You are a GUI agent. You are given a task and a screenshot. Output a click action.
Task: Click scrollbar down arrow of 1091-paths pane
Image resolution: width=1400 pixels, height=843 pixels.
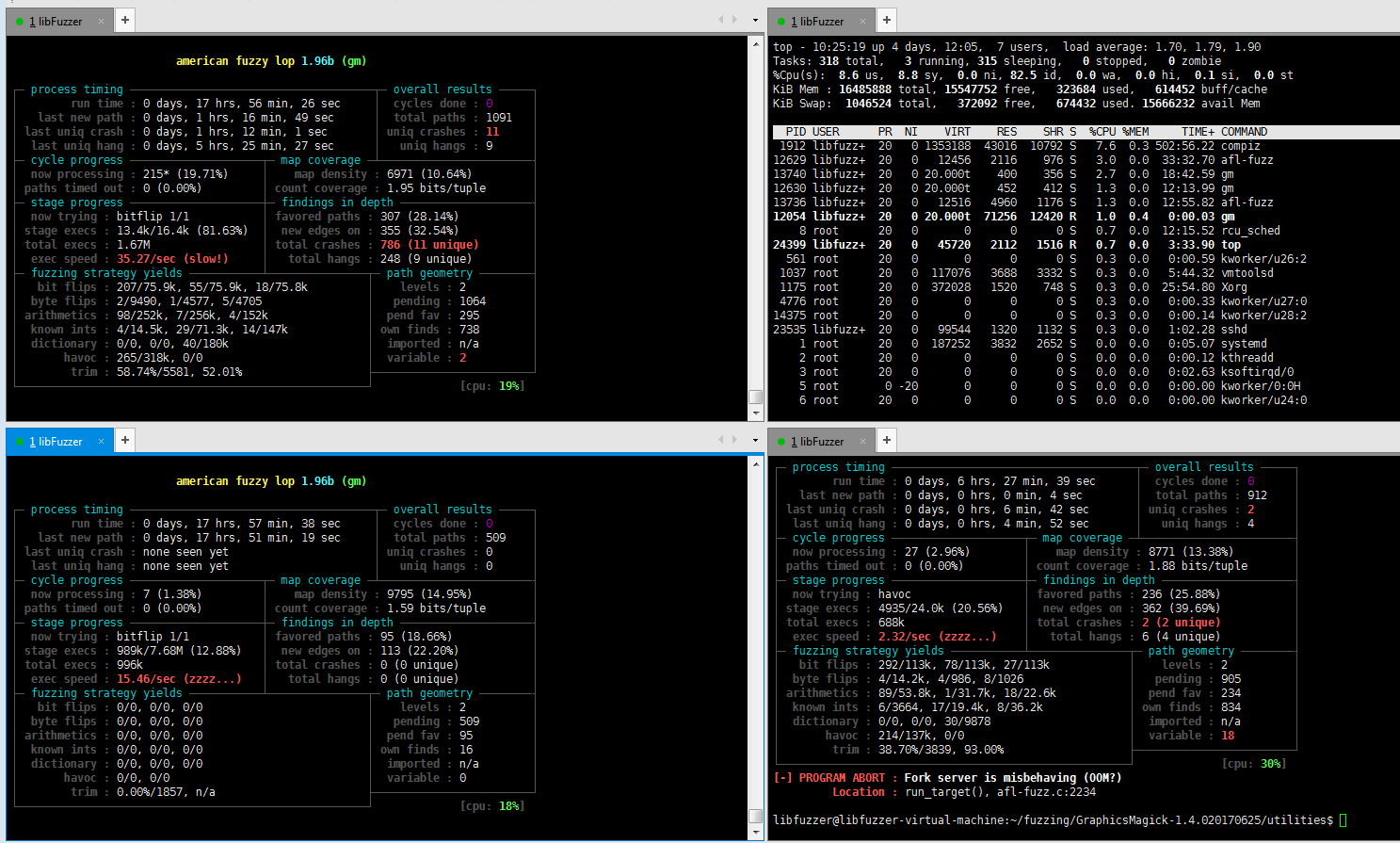point(756,413)
